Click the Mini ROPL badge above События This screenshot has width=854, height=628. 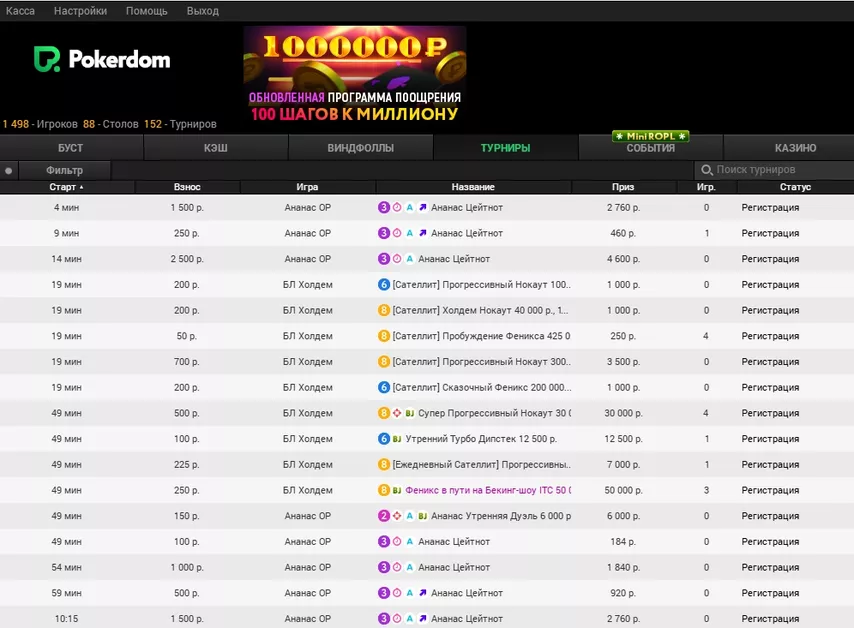651,136
